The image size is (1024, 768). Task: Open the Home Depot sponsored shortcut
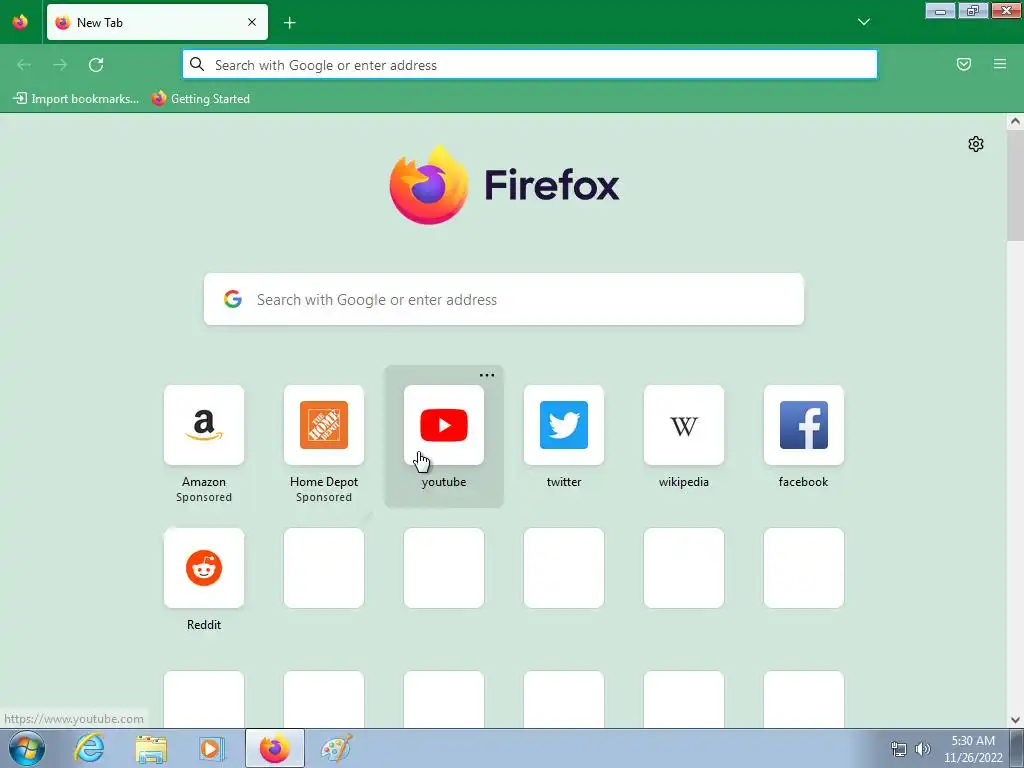[324, 425]
